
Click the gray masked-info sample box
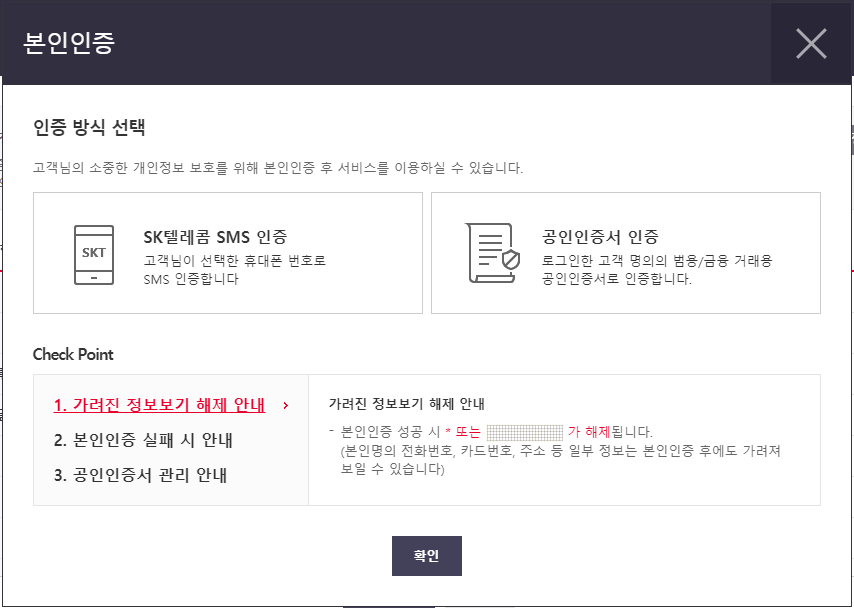coord(524,433)
